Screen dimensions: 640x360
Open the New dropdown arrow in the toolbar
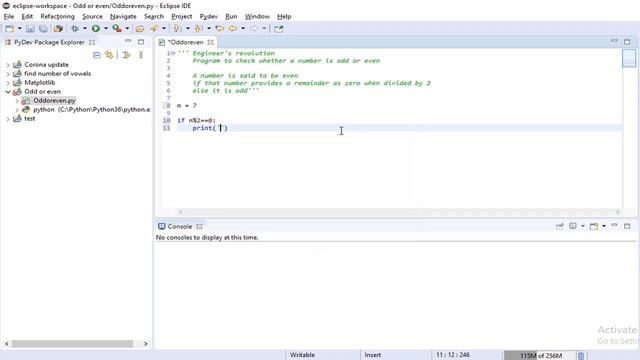coord(19,29)
